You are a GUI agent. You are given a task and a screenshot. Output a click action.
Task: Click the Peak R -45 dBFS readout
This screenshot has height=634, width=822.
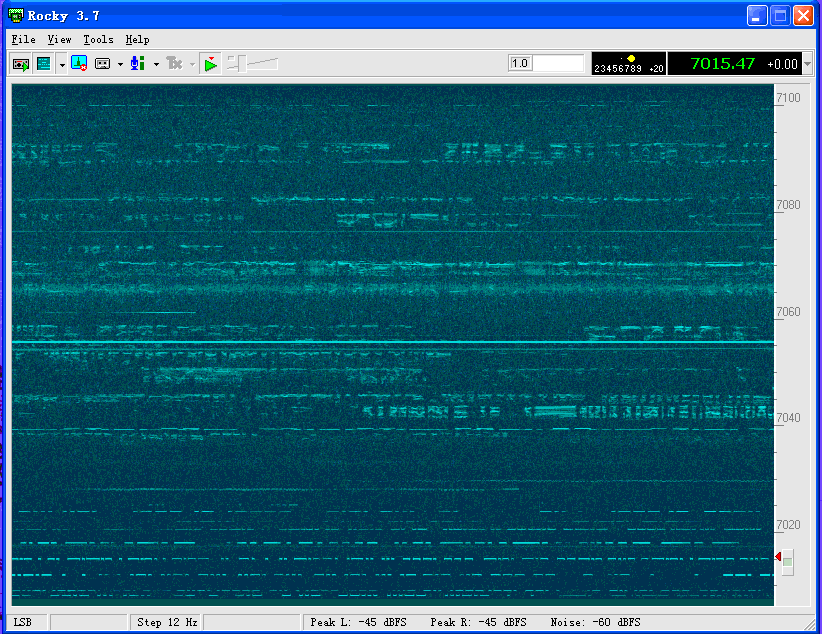pos(478,622)
